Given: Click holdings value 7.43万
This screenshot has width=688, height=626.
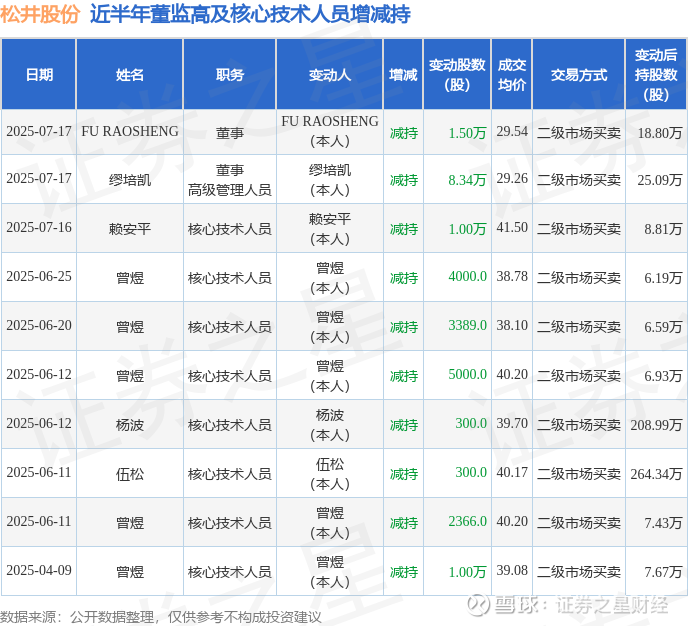Looking at the screenshot, I should click(663, 523).
